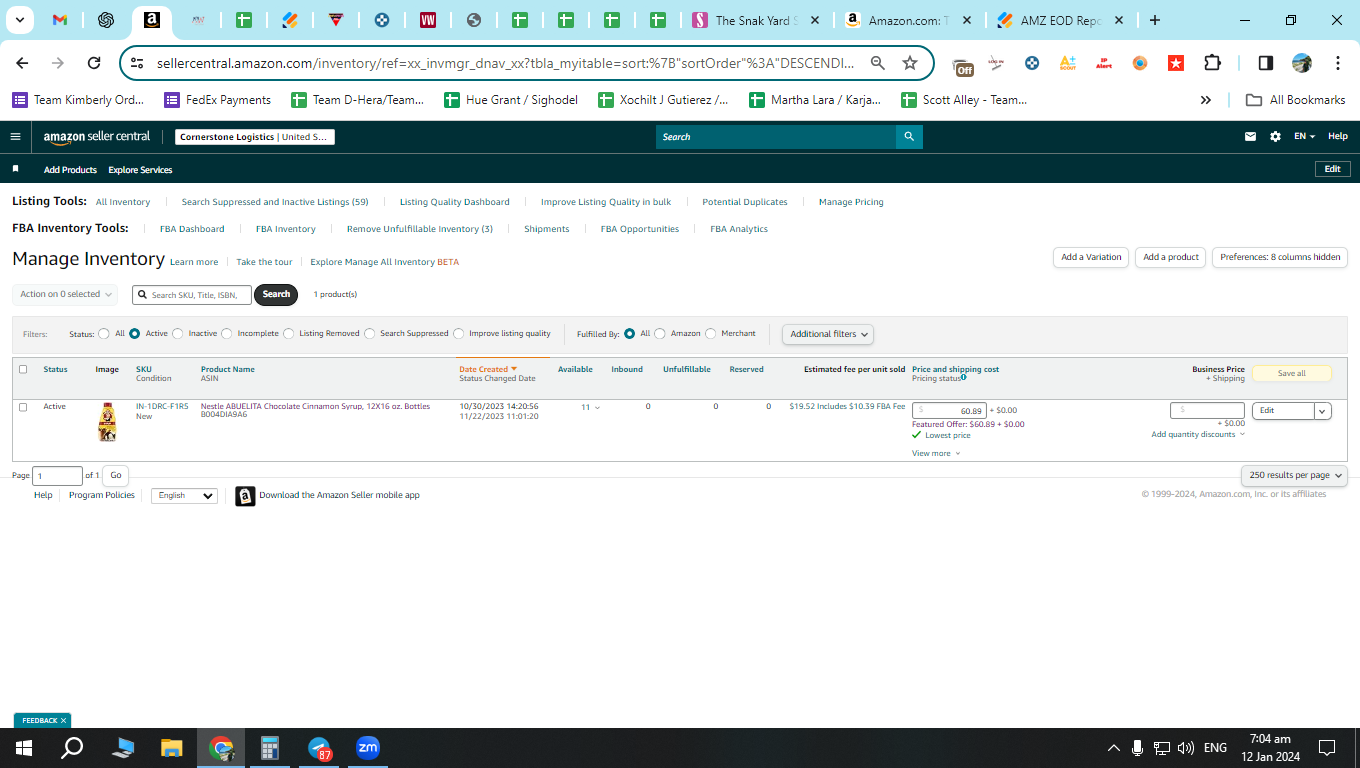
Task: Open the messages envelope icon
Action: pos(1250,137)
